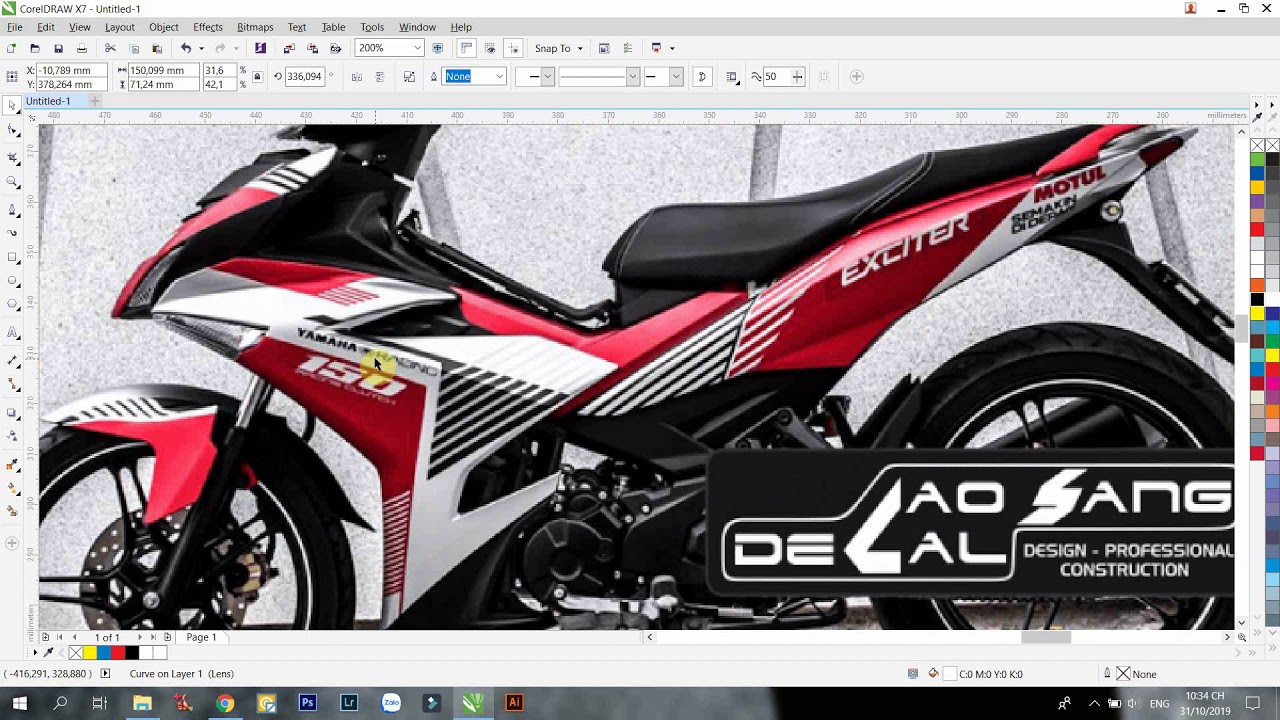This screenshot has width=1280, height=720.
Task: Select the Crop tool in toolbox
Action: click(x=12, y=157)
